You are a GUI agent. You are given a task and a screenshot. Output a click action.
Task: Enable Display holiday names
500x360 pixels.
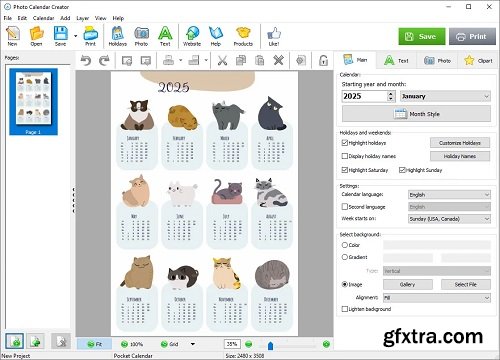[x=345, y=156]
